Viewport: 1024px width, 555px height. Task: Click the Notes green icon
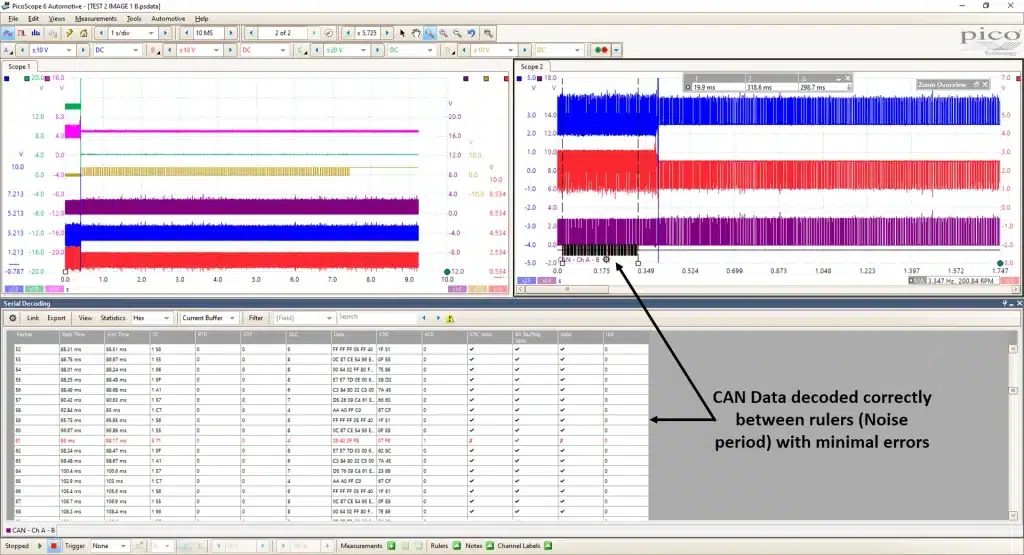tap(489, 546)
